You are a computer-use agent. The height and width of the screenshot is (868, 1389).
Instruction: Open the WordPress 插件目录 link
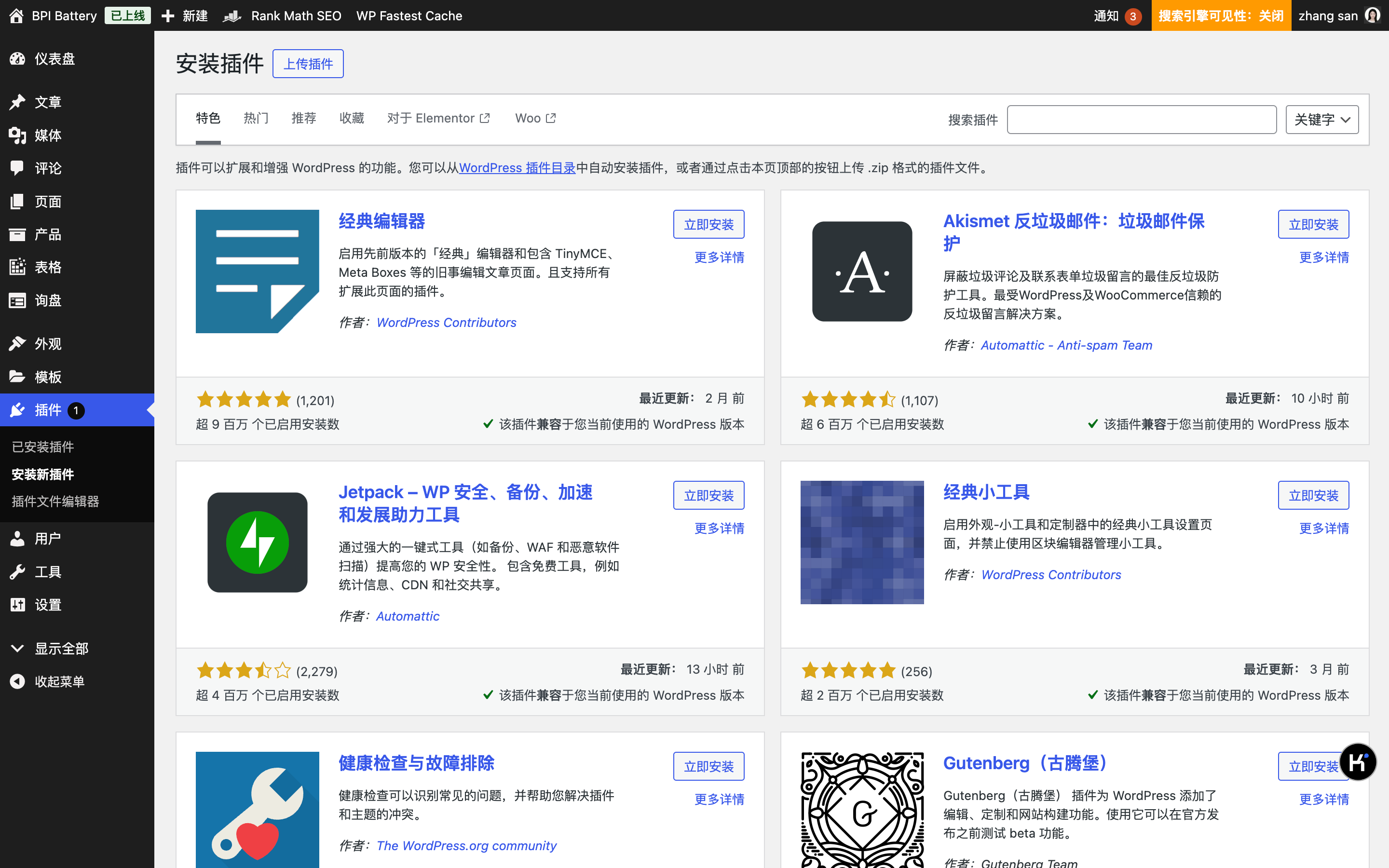click(x=517, y=168)
